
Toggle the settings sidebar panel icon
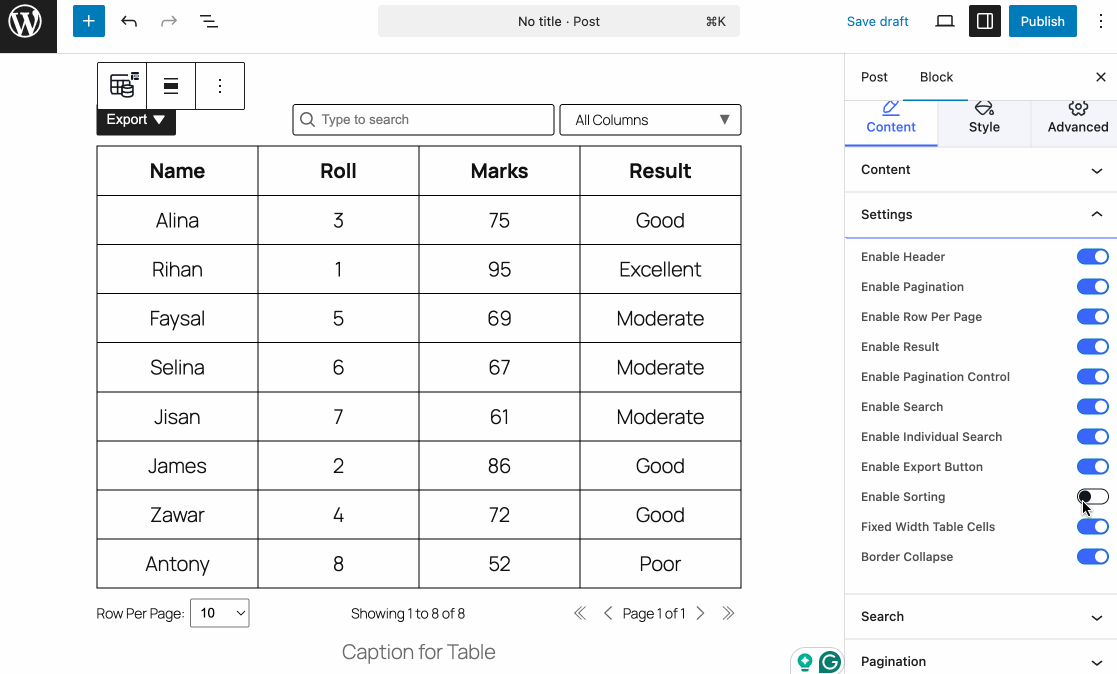984,20
